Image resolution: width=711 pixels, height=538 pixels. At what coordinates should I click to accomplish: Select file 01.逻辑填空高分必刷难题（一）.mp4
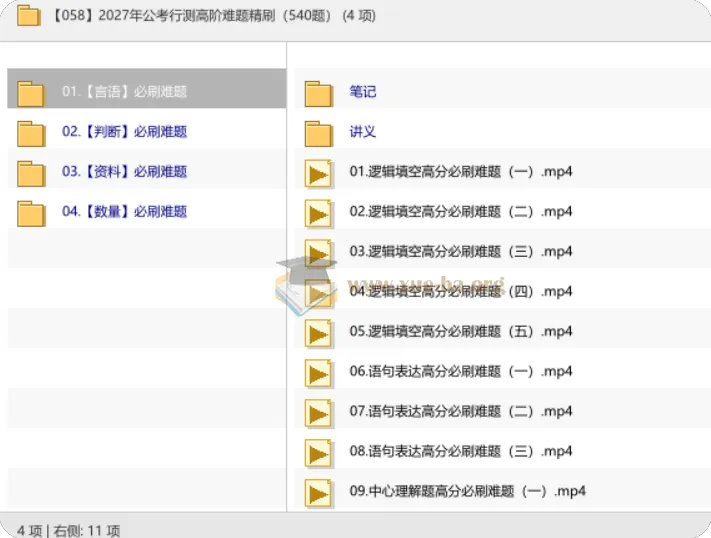click(x=461, y=171)
